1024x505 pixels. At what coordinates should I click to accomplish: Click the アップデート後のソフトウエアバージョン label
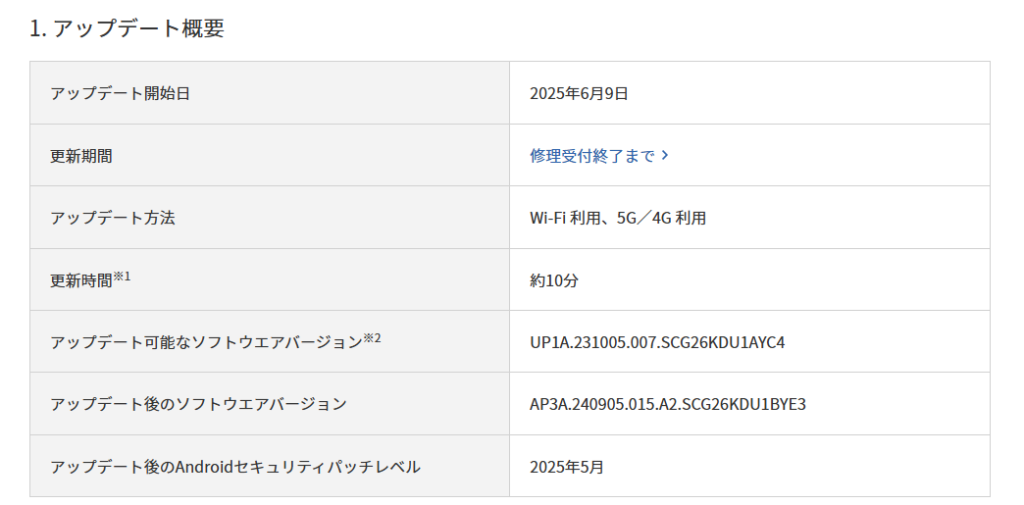point(199,404)
